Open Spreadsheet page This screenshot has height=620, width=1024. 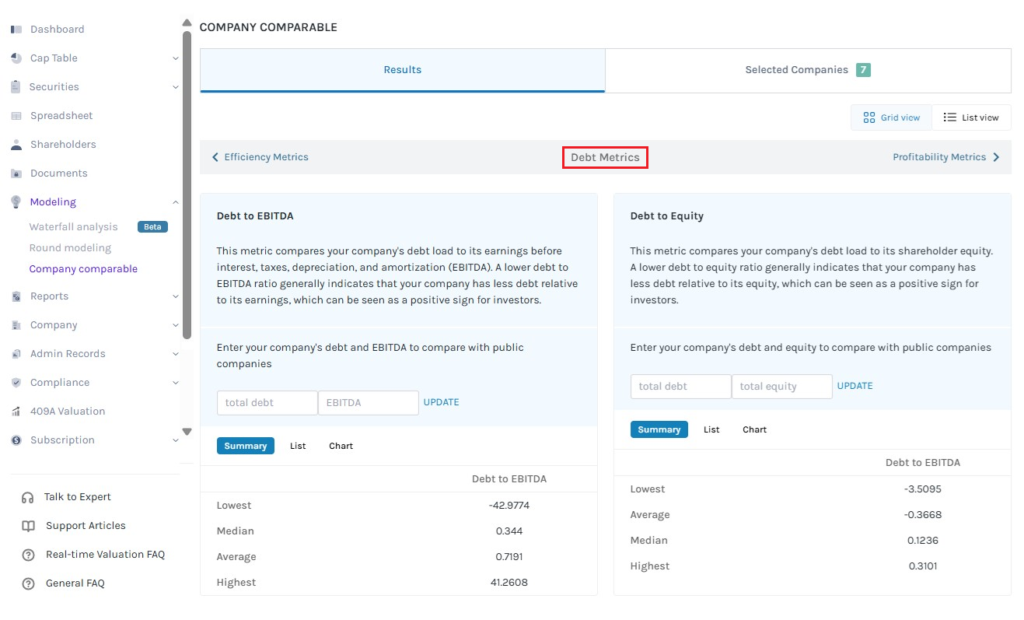tap(61, 116)
